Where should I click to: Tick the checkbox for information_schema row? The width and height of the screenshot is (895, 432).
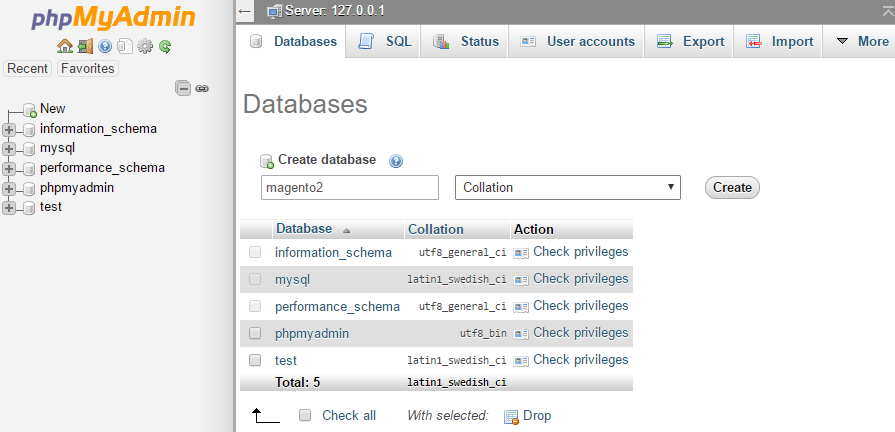(x=255, y=252)
